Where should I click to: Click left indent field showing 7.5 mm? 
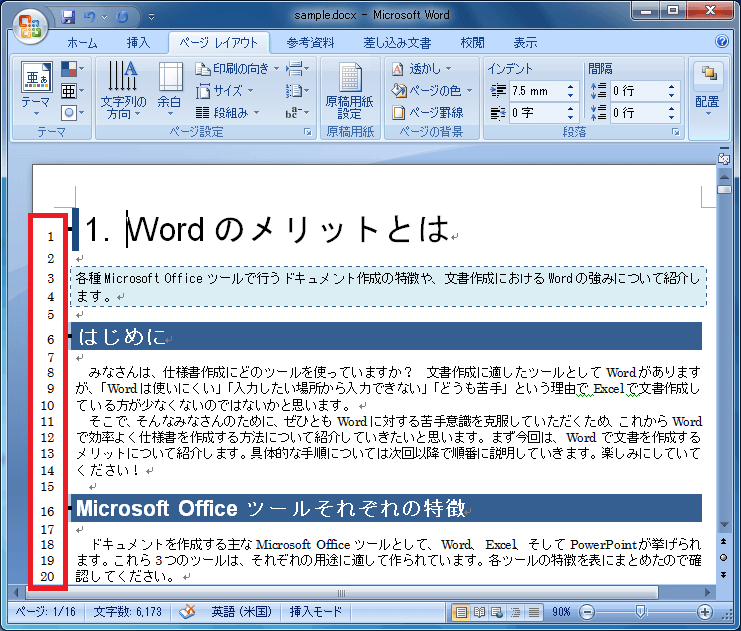536,91
